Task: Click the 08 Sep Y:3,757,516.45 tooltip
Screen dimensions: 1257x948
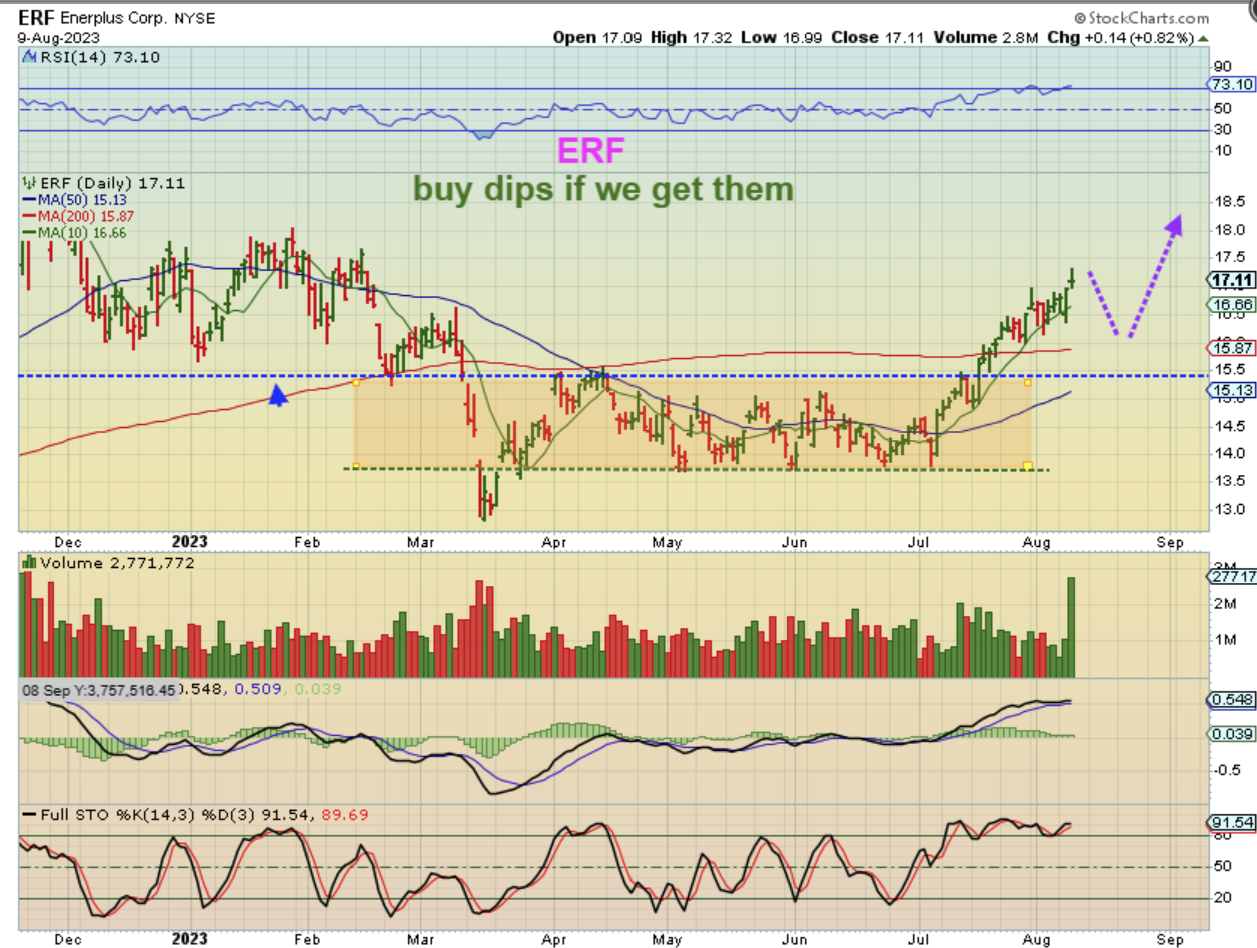Action: point(99,690)
